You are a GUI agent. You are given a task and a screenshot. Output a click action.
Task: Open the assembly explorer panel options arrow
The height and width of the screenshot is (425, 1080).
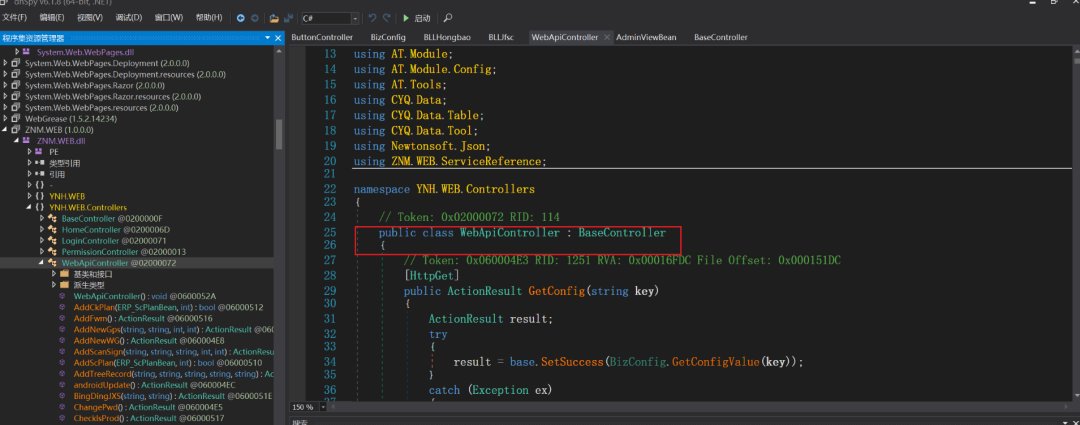click(268, 37)
